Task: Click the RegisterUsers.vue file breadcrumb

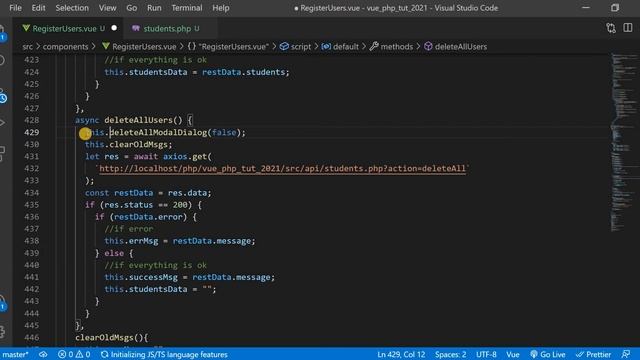Action: (139, 47)
